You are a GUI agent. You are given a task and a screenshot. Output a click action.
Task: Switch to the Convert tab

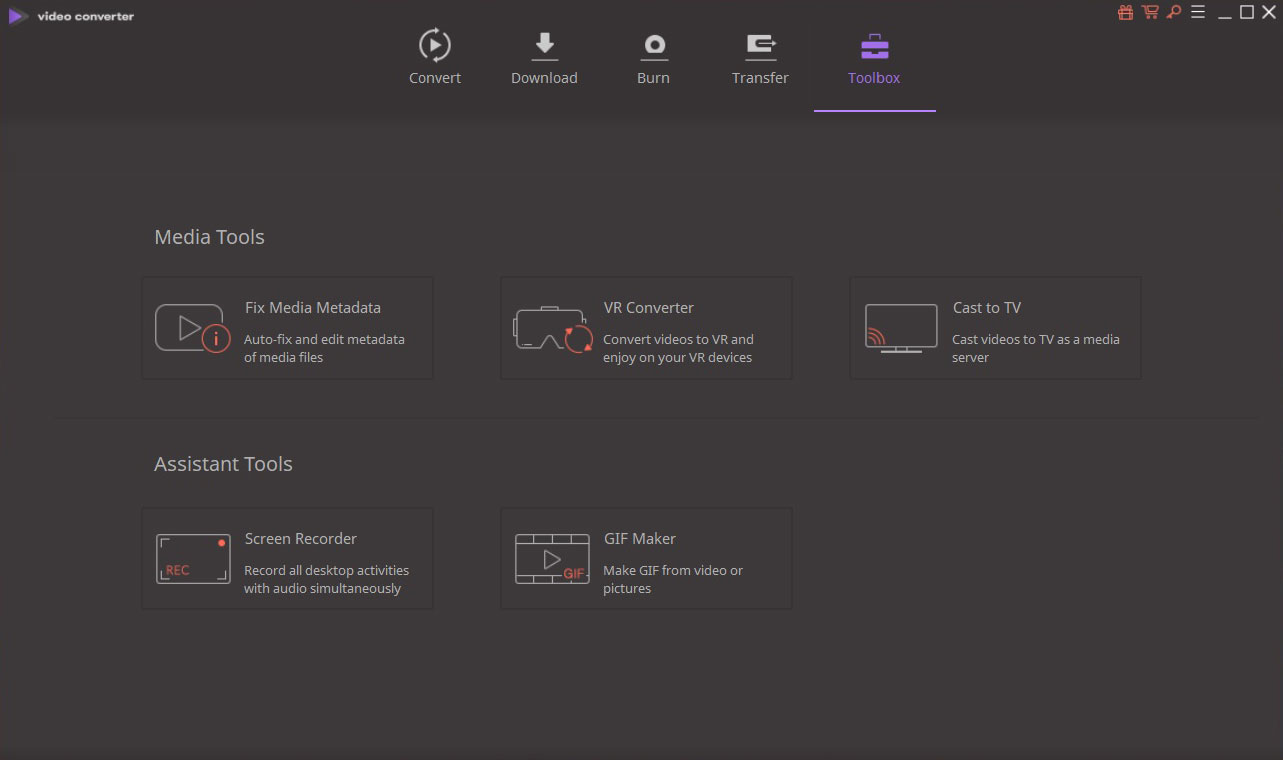435,58
